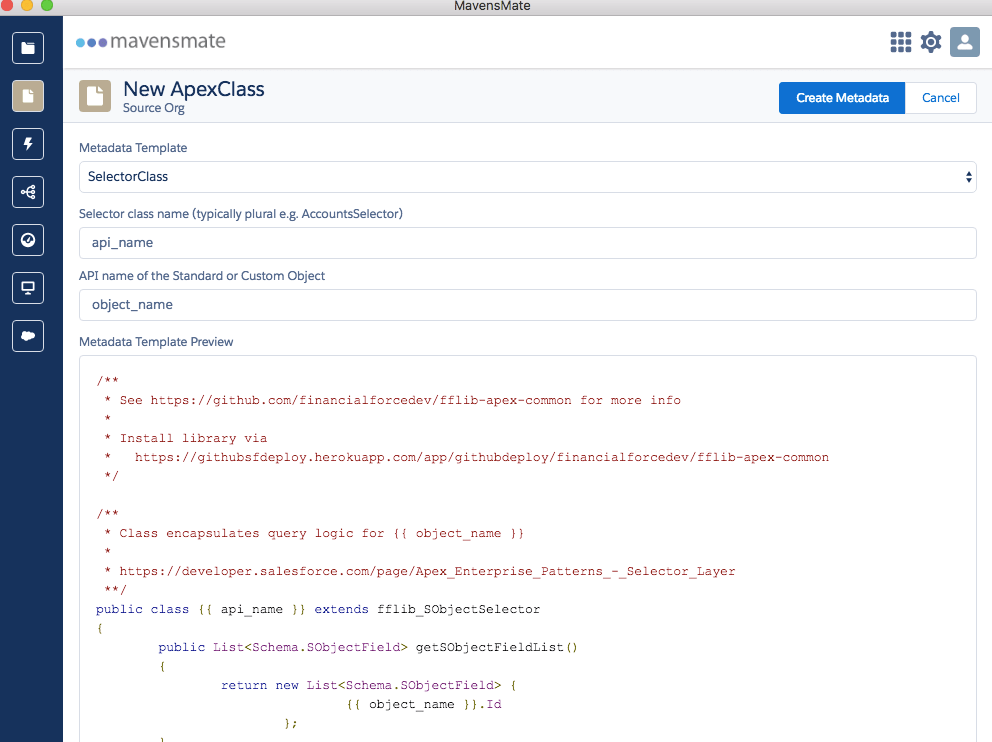The height and width of the screenshot is (742, 992).
Task: Open the tests checkmark circle icon
Action: pos(28,240)
